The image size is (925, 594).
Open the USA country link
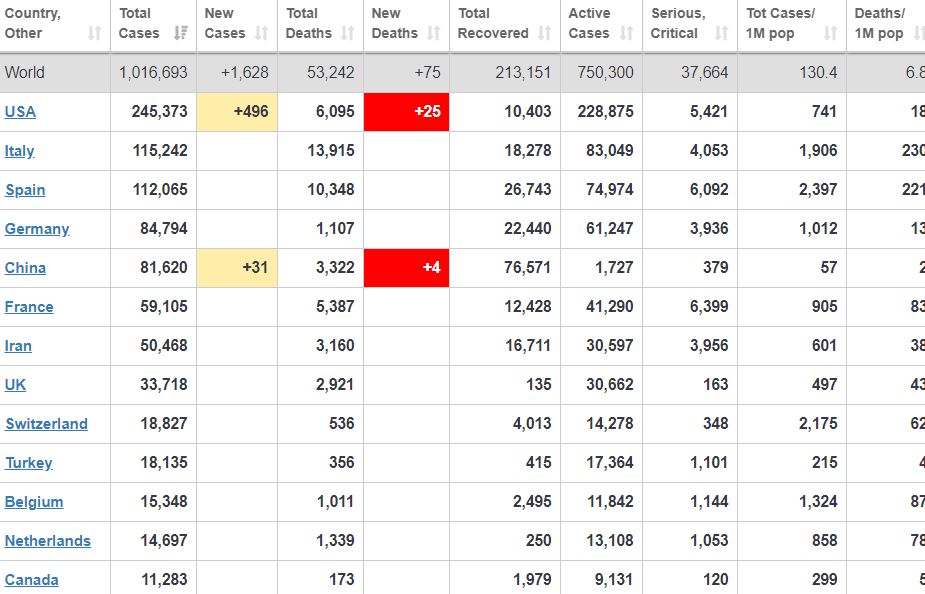(x=20, y=112)
